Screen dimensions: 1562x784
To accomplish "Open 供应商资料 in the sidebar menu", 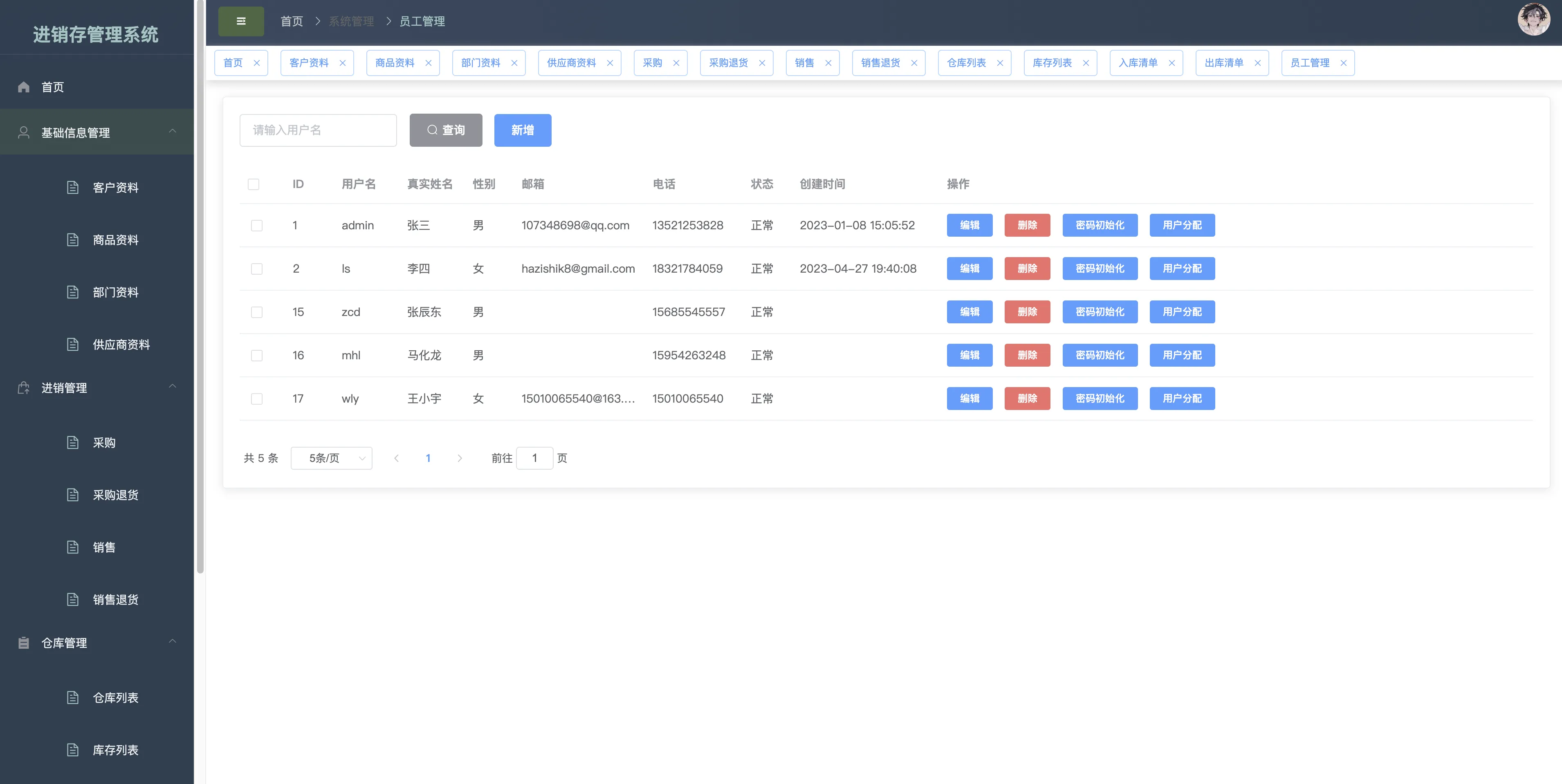I will pos(121,345).
